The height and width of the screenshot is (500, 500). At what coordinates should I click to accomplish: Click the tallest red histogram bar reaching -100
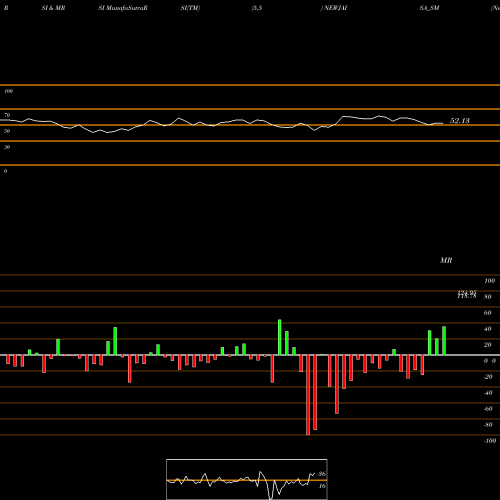point(308,395)
